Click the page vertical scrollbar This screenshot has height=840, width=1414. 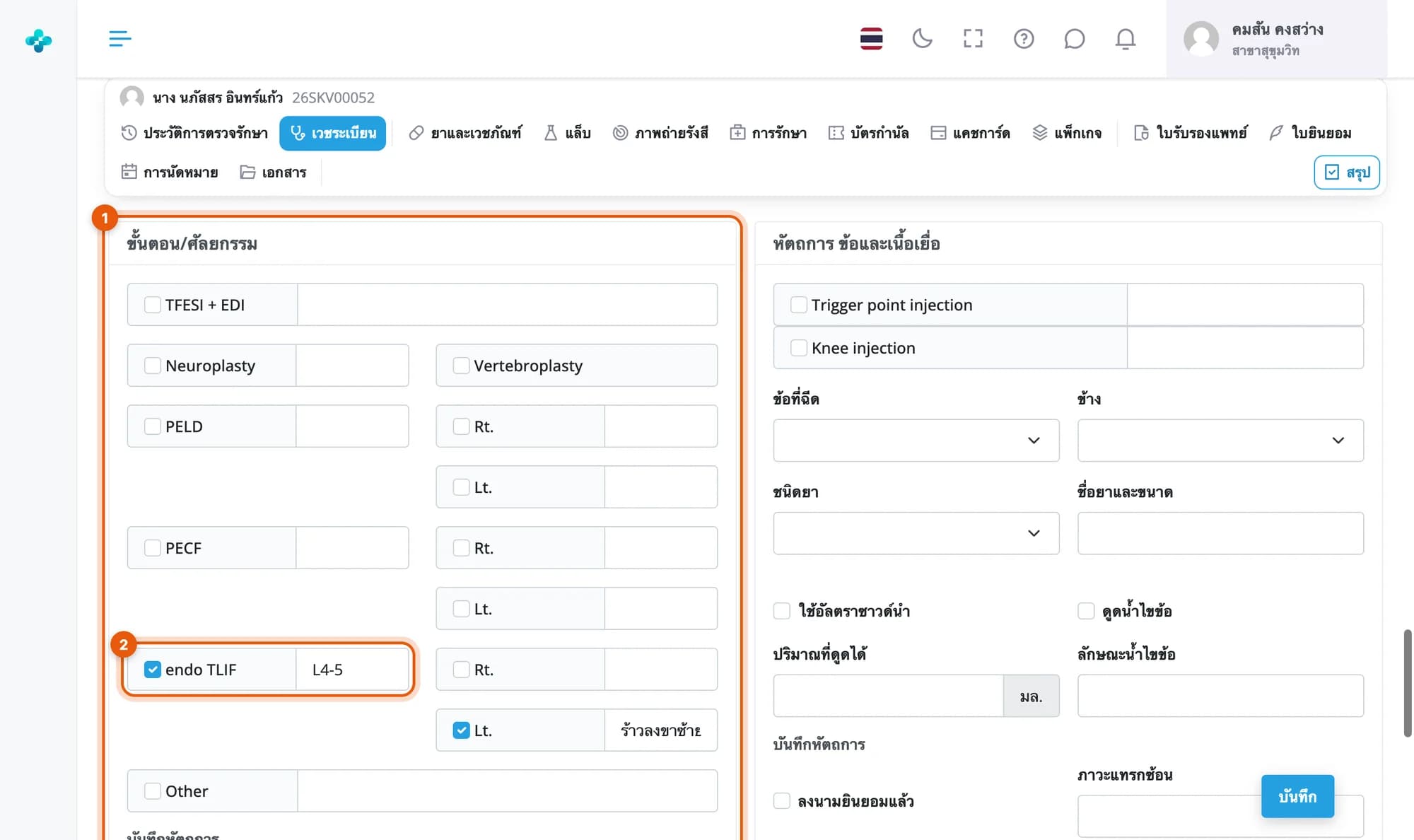[x=1408, y=683]
